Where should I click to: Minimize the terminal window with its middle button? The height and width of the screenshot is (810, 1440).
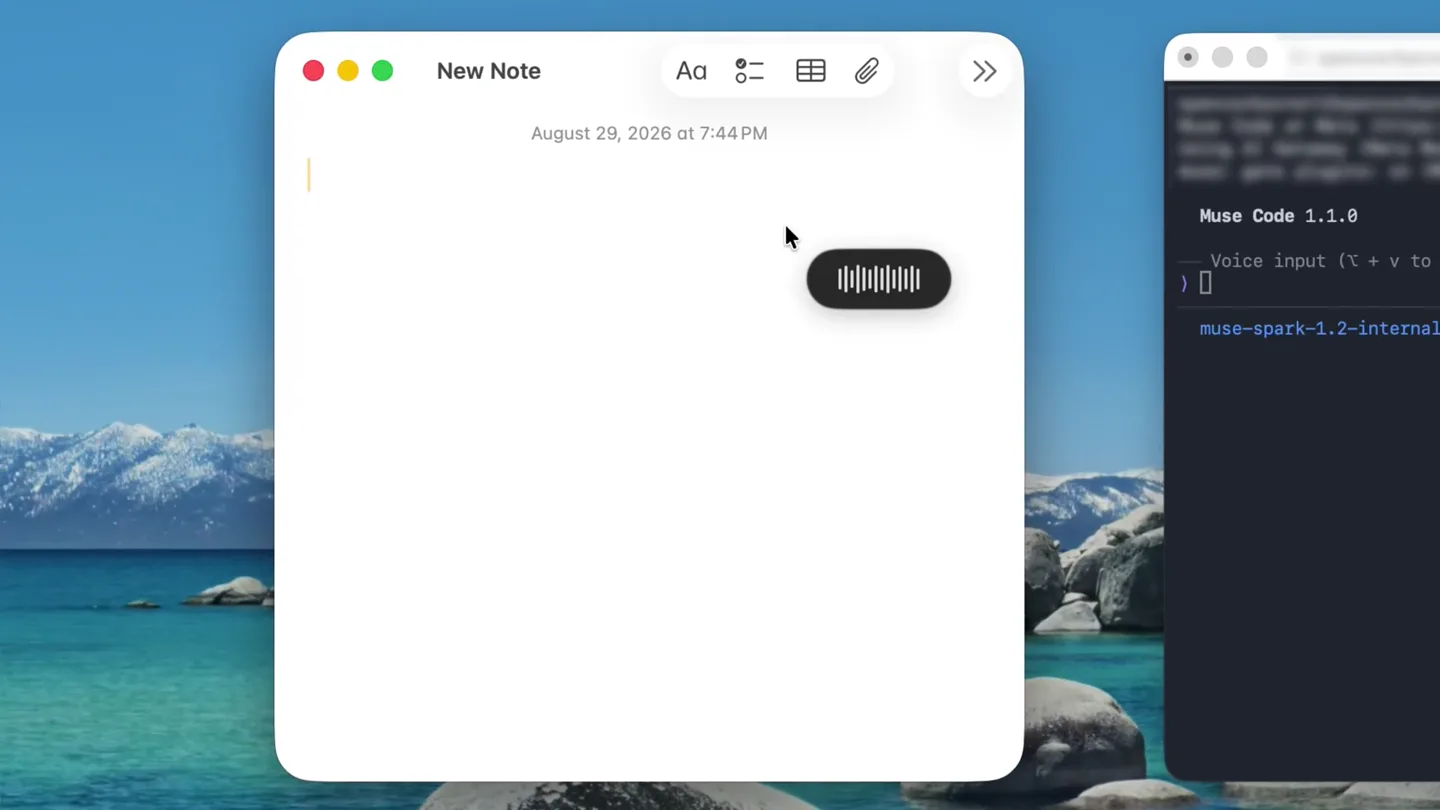[x=1222, y=57]
